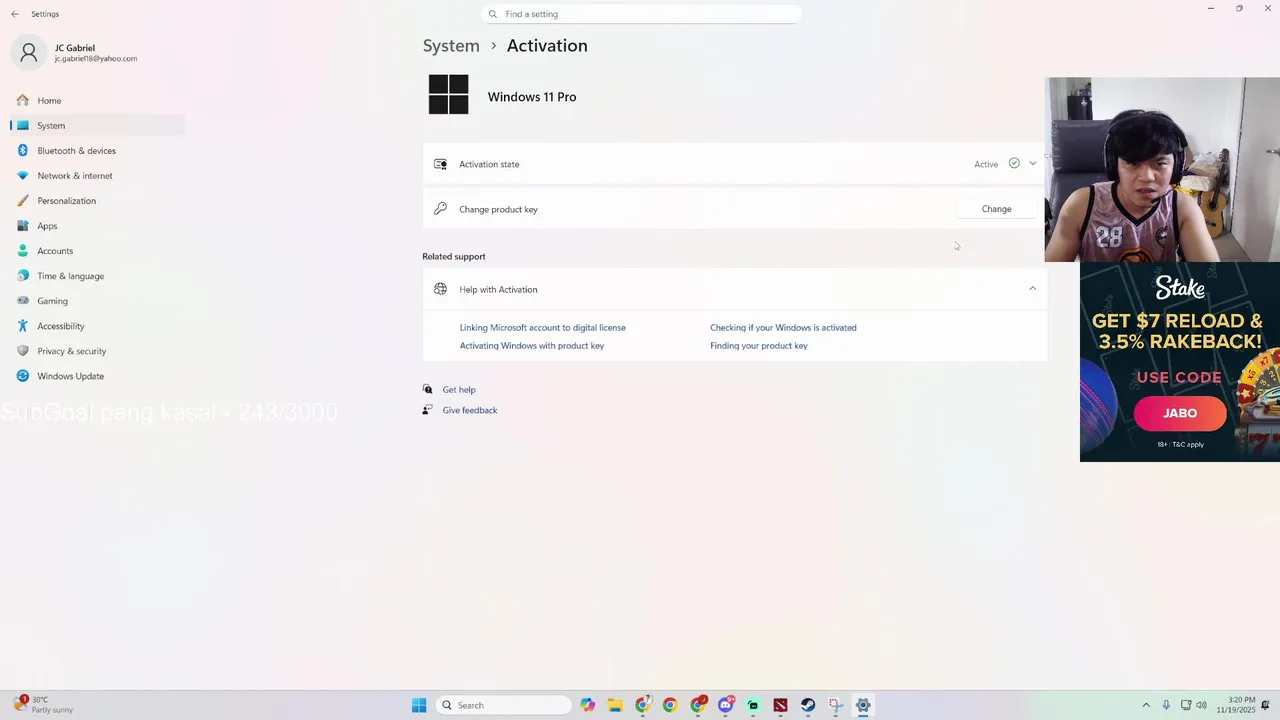Click the Get help icon

pos(428,389)
